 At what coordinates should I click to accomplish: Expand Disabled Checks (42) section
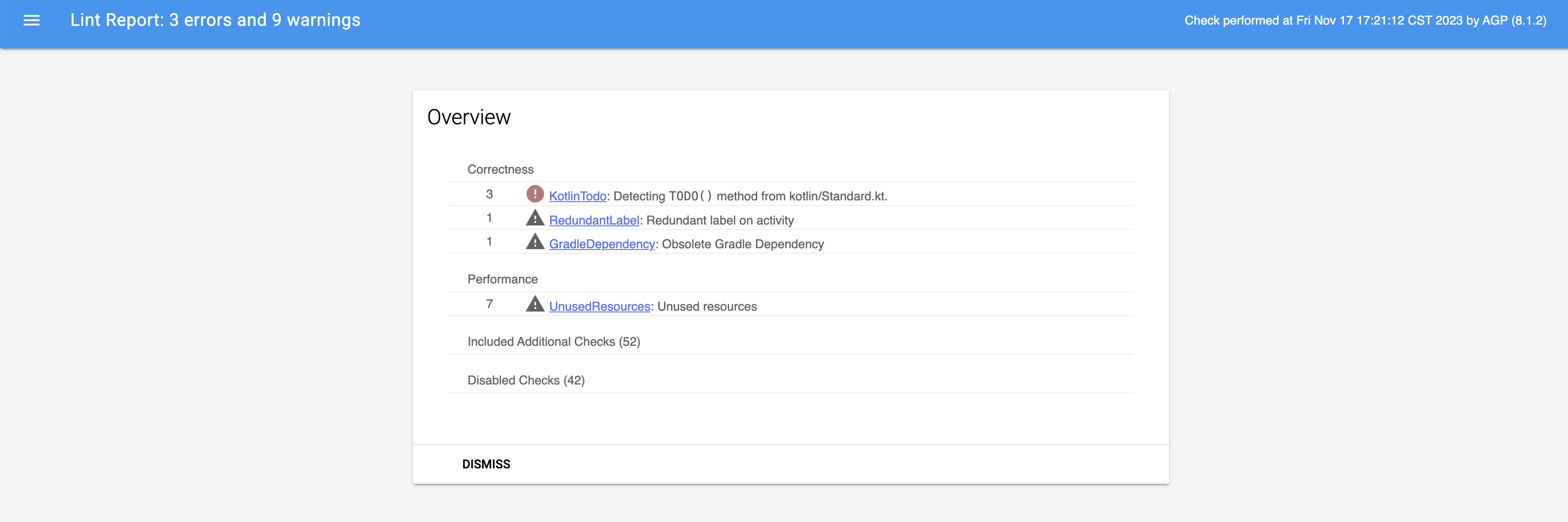coord(525,380)
